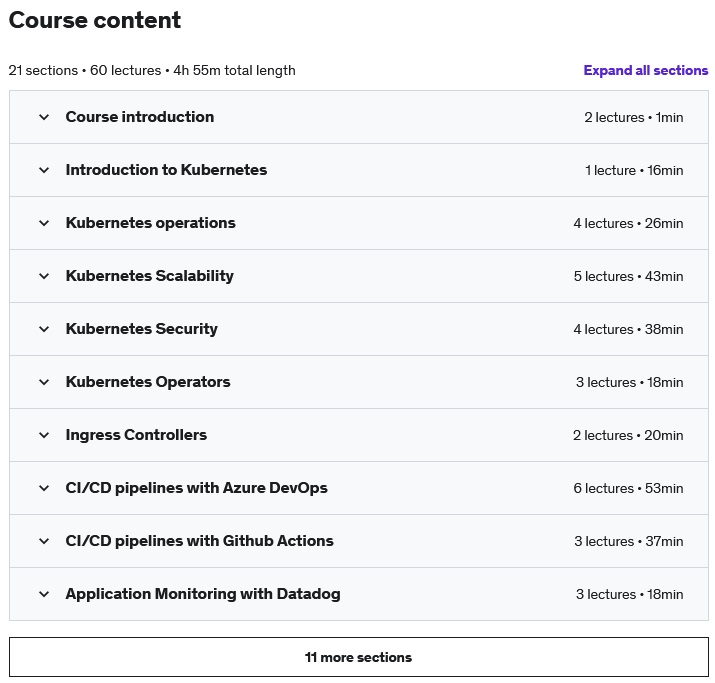Open Kubernetes Security via its chevron
Screen dimensions: 715x683
click(x=44, y=329)
